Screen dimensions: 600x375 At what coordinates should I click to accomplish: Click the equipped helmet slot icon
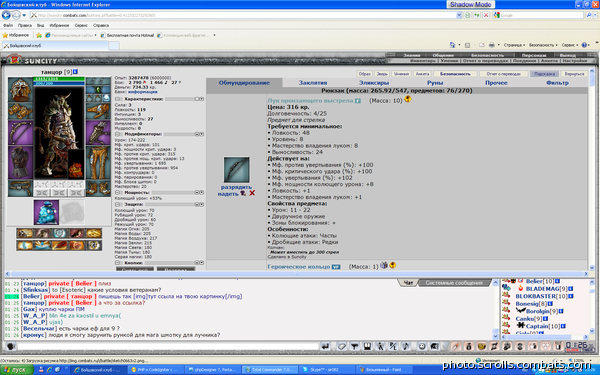(20, 89)
